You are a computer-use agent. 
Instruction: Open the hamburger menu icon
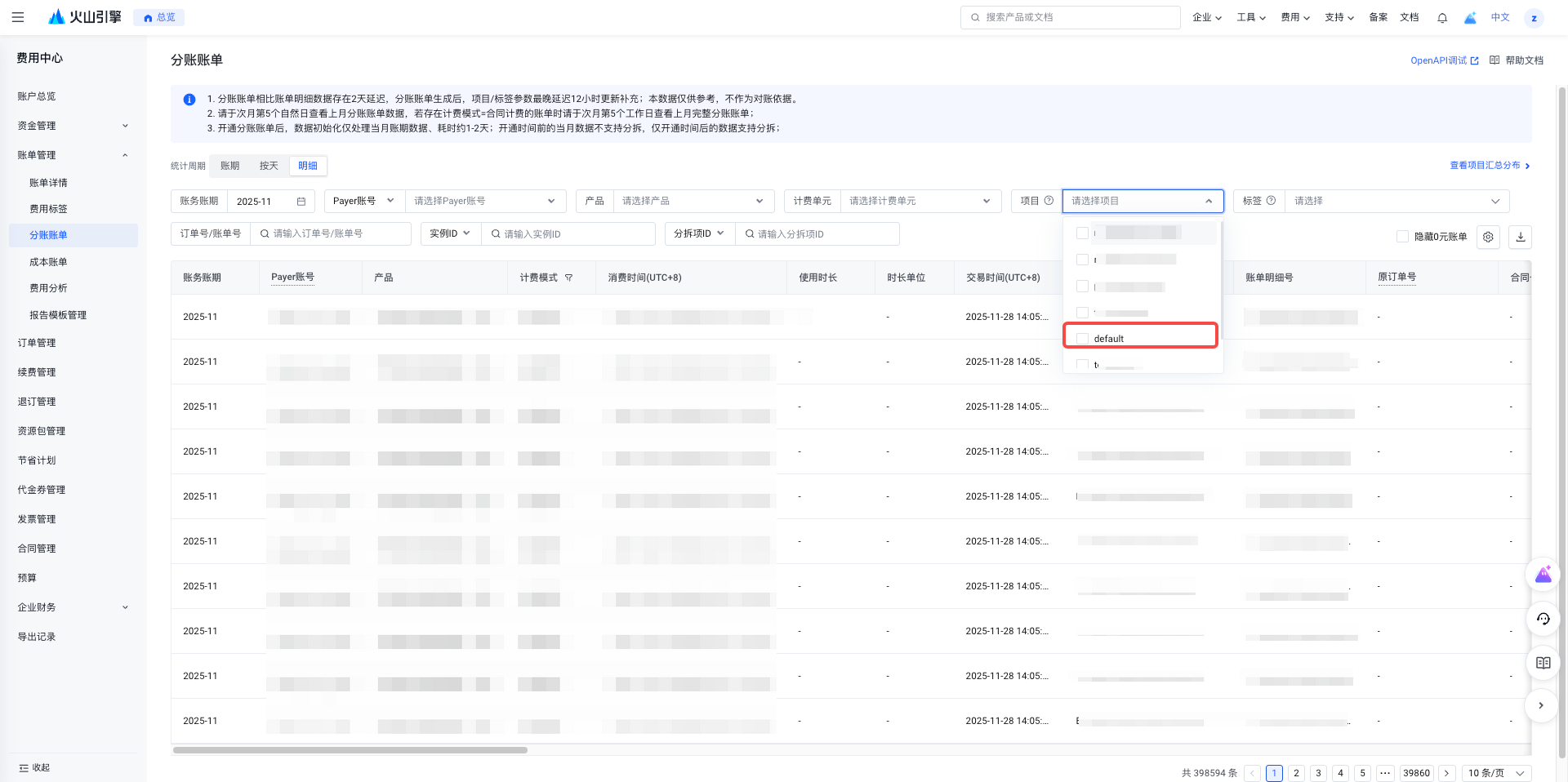pos(18,17)
